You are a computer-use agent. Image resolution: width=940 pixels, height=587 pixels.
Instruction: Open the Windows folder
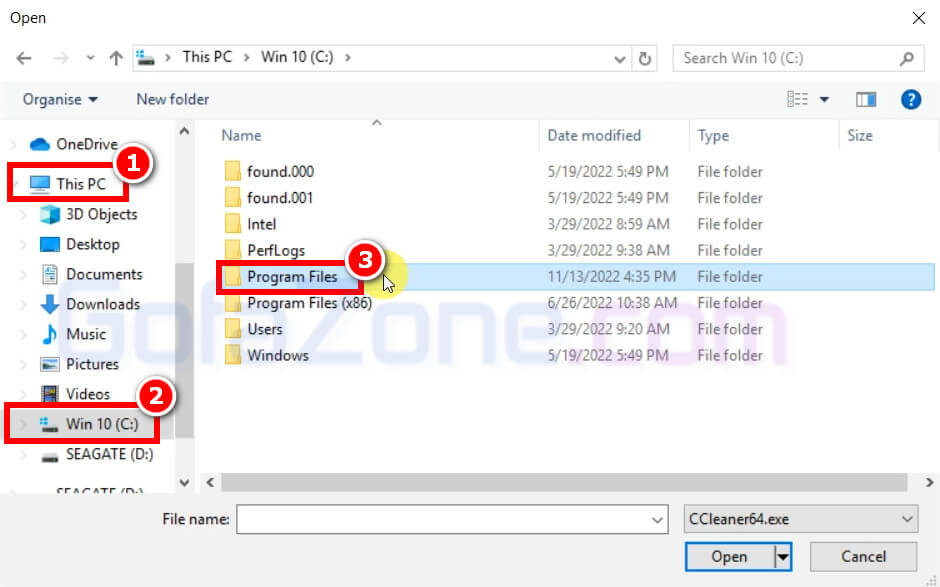point(277,355)
